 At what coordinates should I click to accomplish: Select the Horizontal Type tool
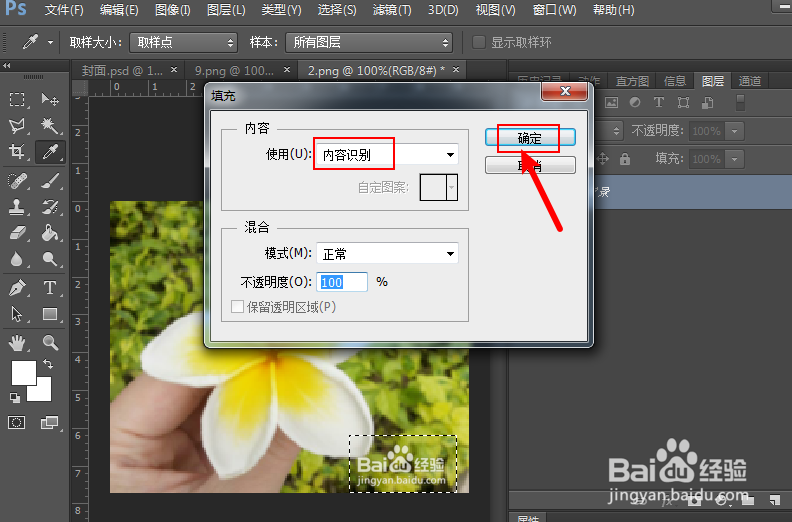[x=50, y=288]
